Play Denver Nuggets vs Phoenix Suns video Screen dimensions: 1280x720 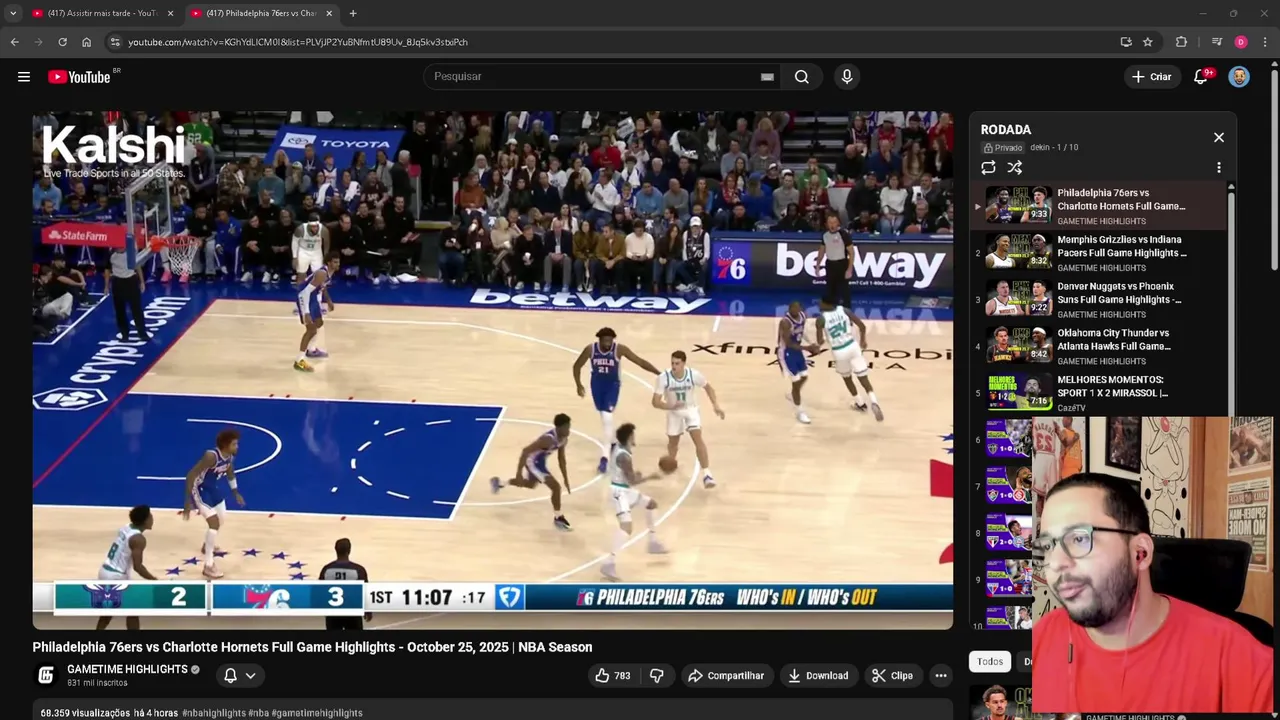pos(1098,300)
